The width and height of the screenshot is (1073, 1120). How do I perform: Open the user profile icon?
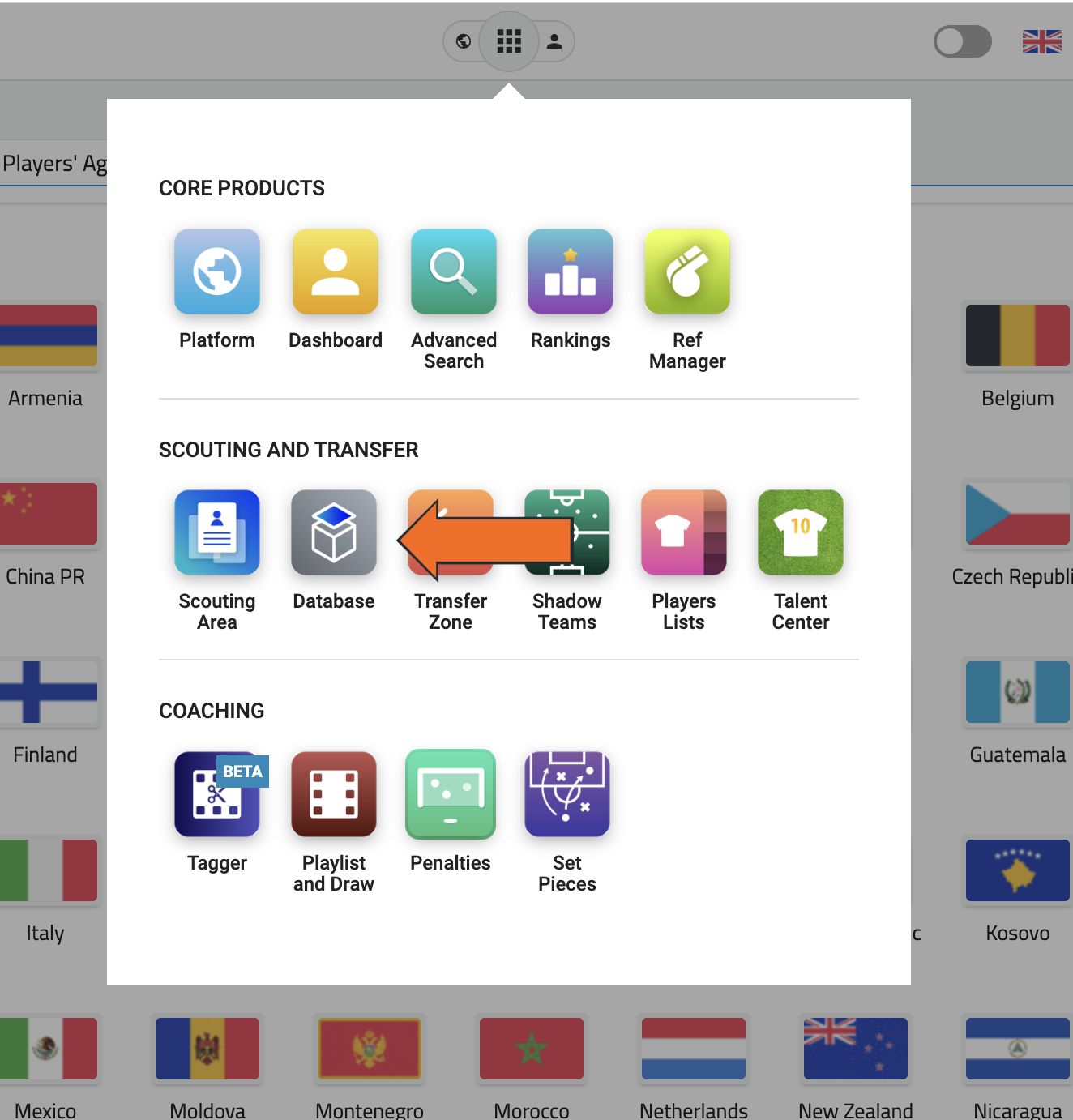pos(554,41)
